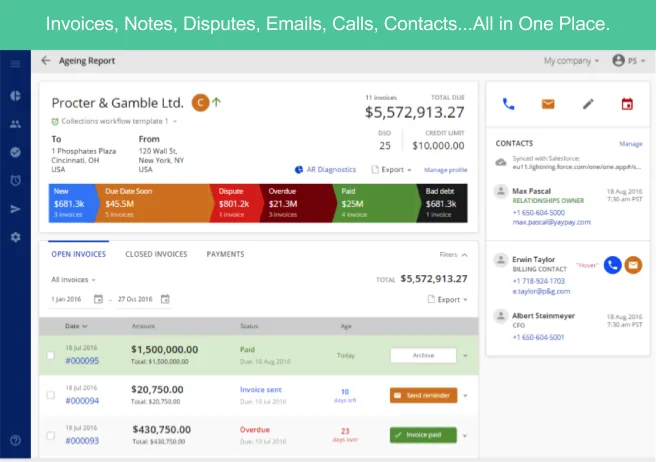Expand options arrow beside Invoice paid
Viewport: 657px width, 462px height.
(x=465, y=436)
